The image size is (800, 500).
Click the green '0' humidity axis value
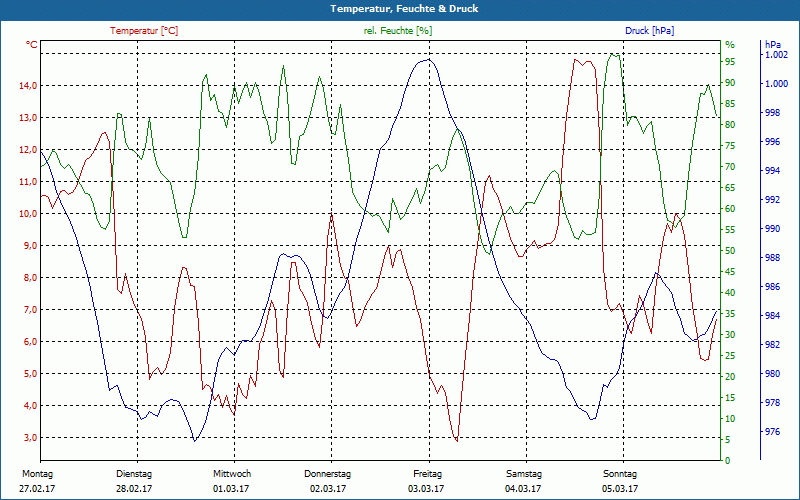pos(728,461)
